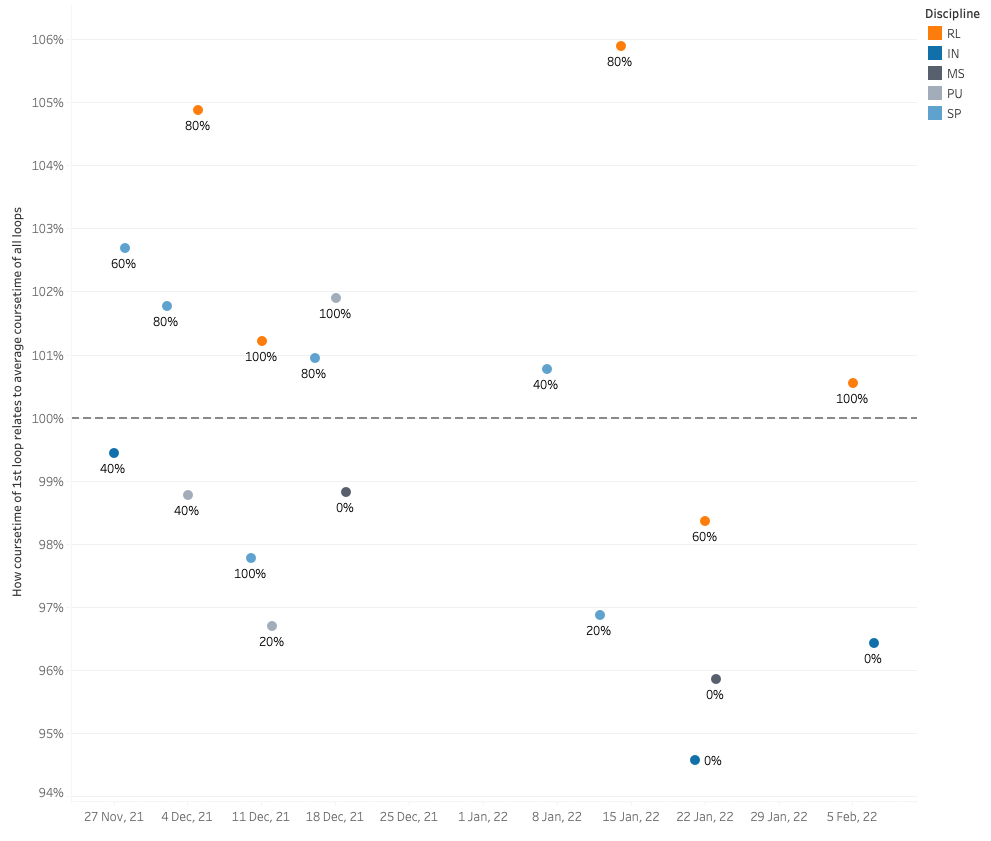Image resolution: width=991 pixels, height=841 pixels.
Task: Click the dark blue IN legend swatch
Action: 934,53
